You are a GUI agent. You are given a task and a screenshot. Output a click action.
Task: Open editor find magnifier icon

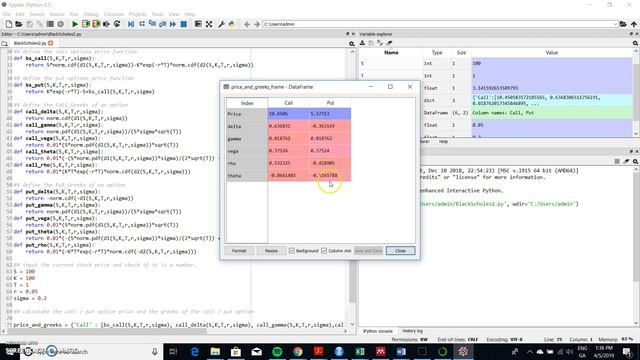[351, 44]
